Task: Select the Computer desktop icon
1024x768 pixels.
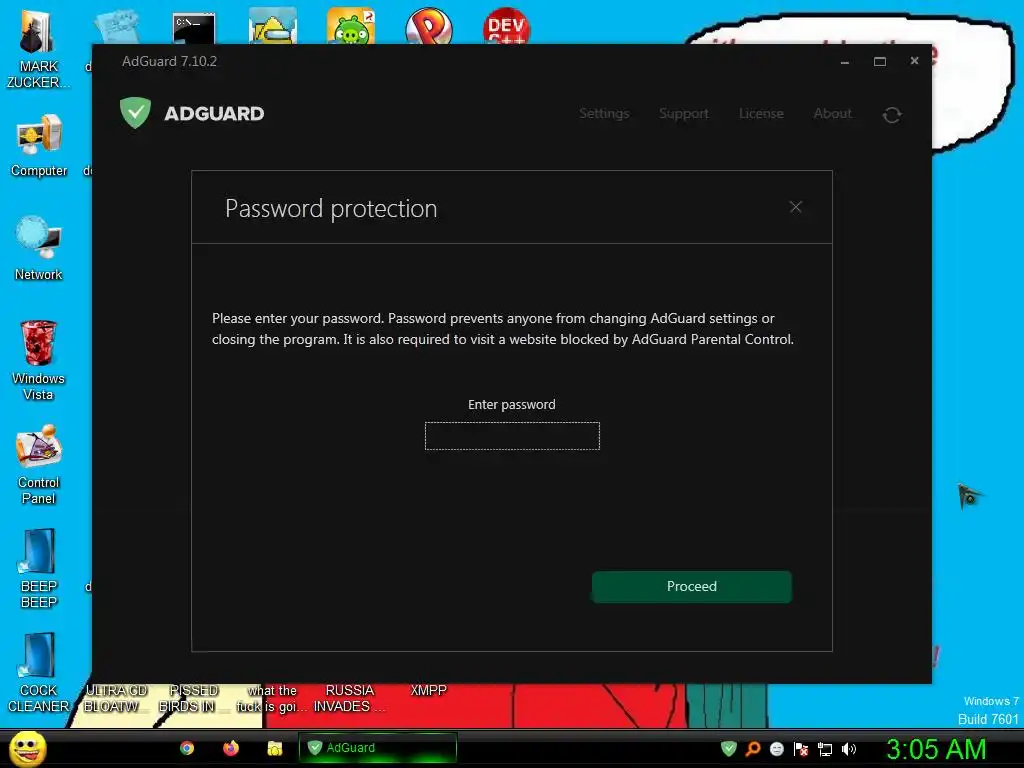Action: click(39, 146)
